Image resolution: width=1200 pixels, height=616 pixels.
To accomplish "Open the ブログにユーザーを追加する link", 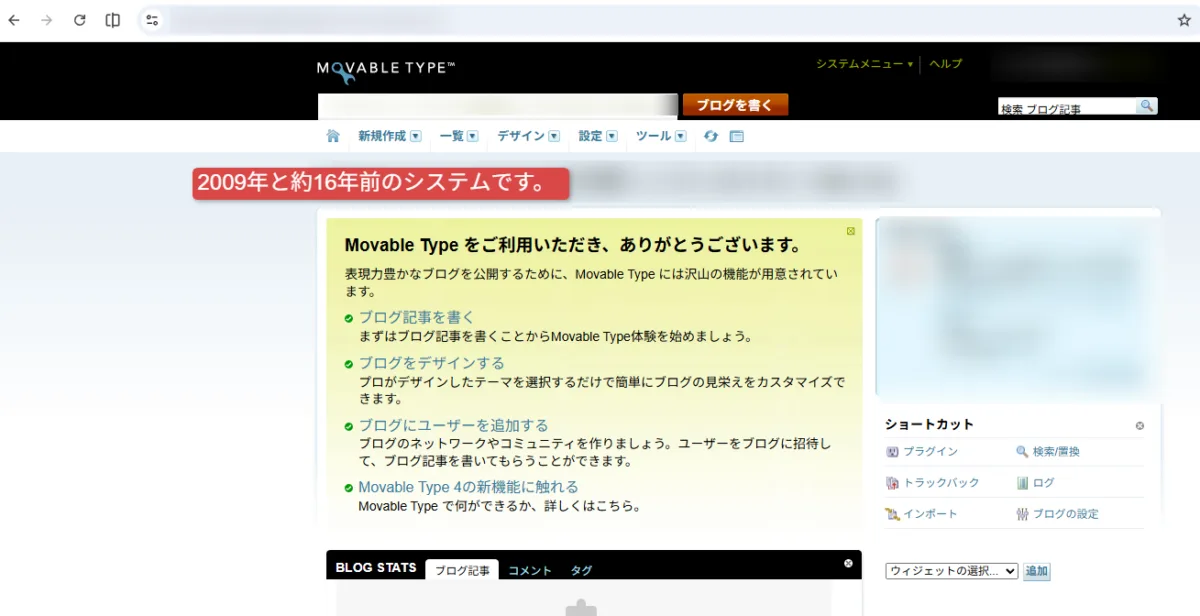I will (x=453, y=425).
